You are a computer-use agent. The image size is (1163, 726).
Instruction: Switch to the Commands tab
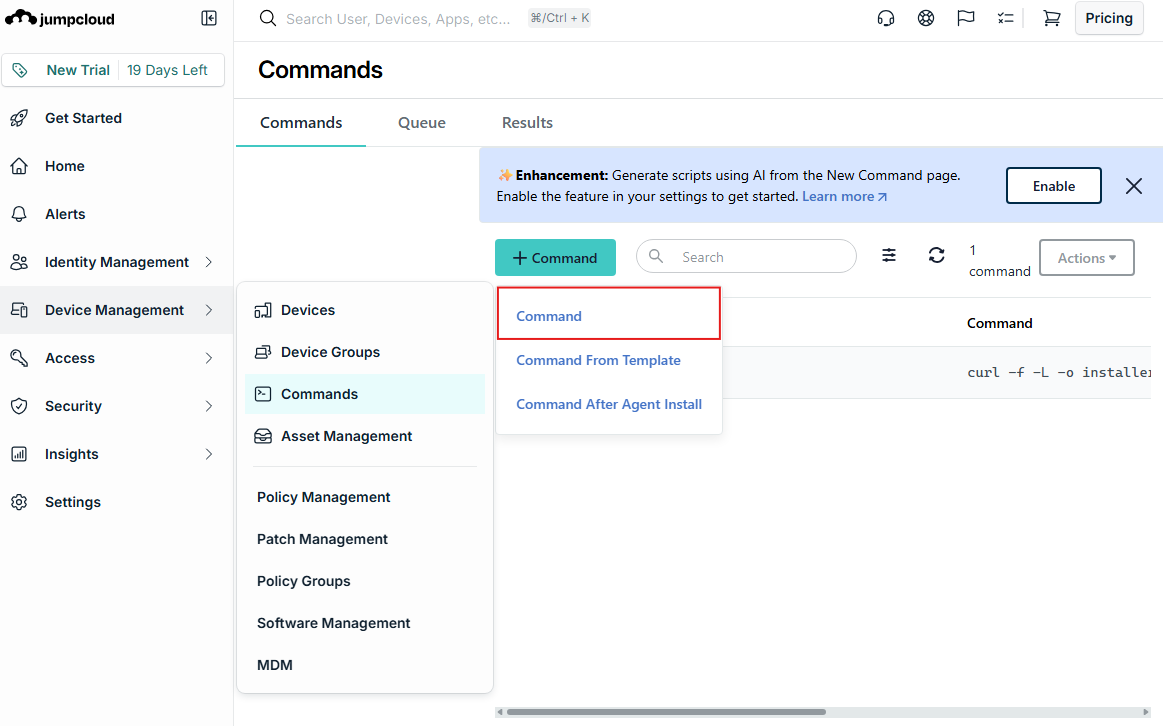(x=300, y=122)
